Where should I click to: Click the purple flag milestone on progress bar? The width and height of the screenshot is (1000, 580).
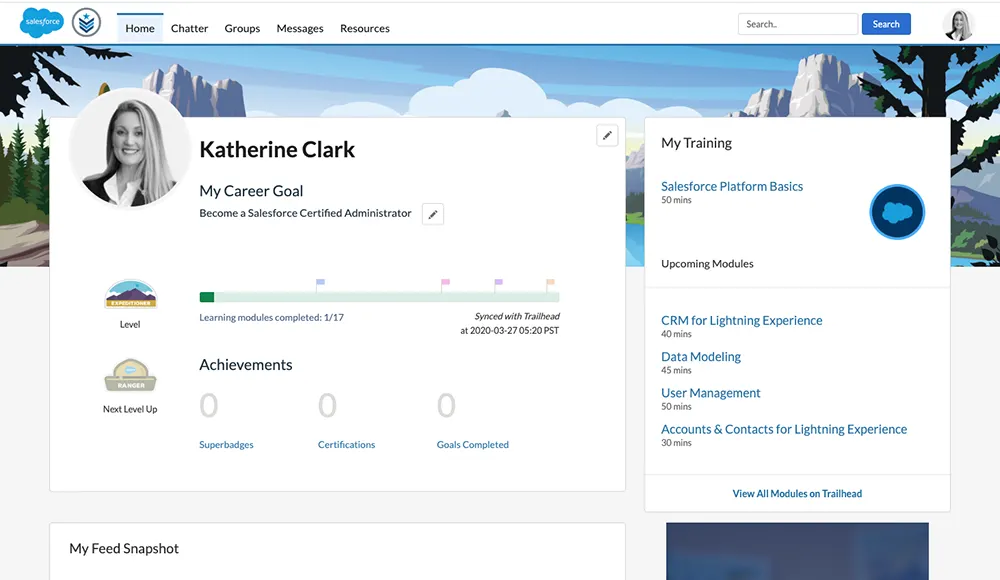click(498, 282)
